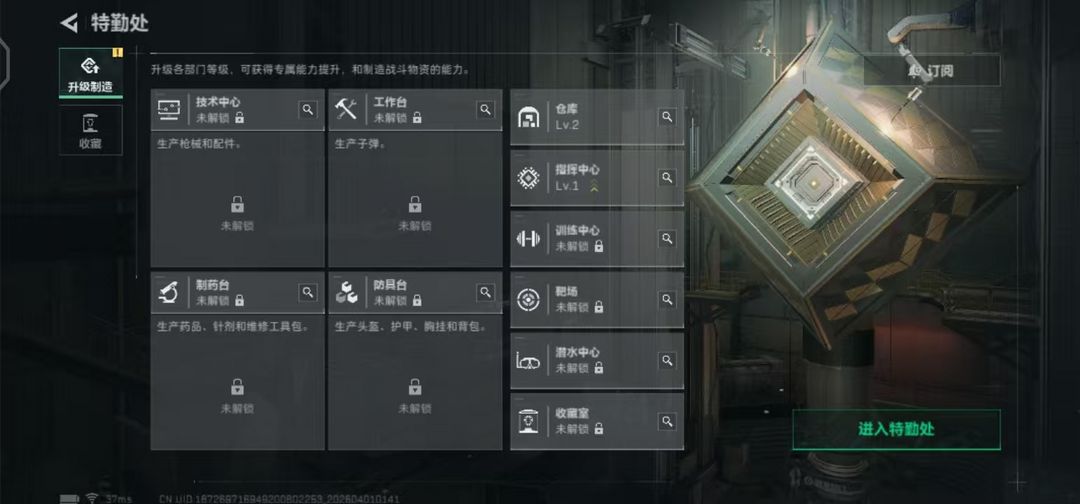Click the dumbbell icon of 训练中心
The width and height of the screenshot is (1080, 504).
pyautogui.click(x=528, y=239)
